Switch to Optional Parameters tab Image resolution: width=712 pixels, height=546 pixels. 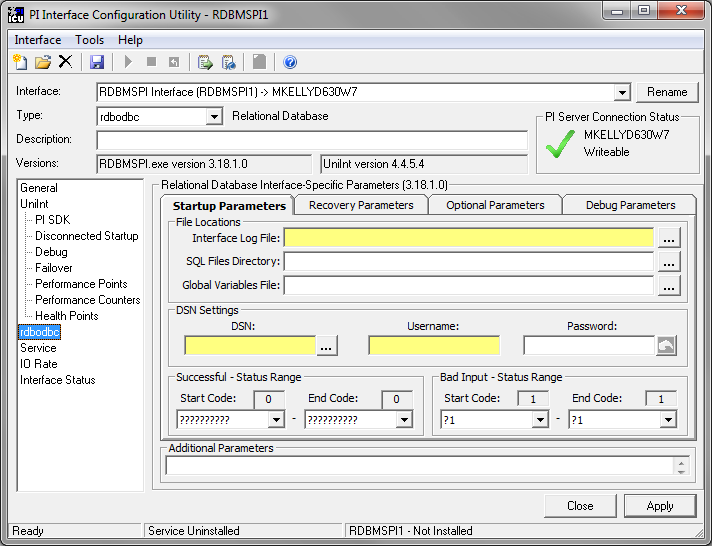click(x=495, y=205)
